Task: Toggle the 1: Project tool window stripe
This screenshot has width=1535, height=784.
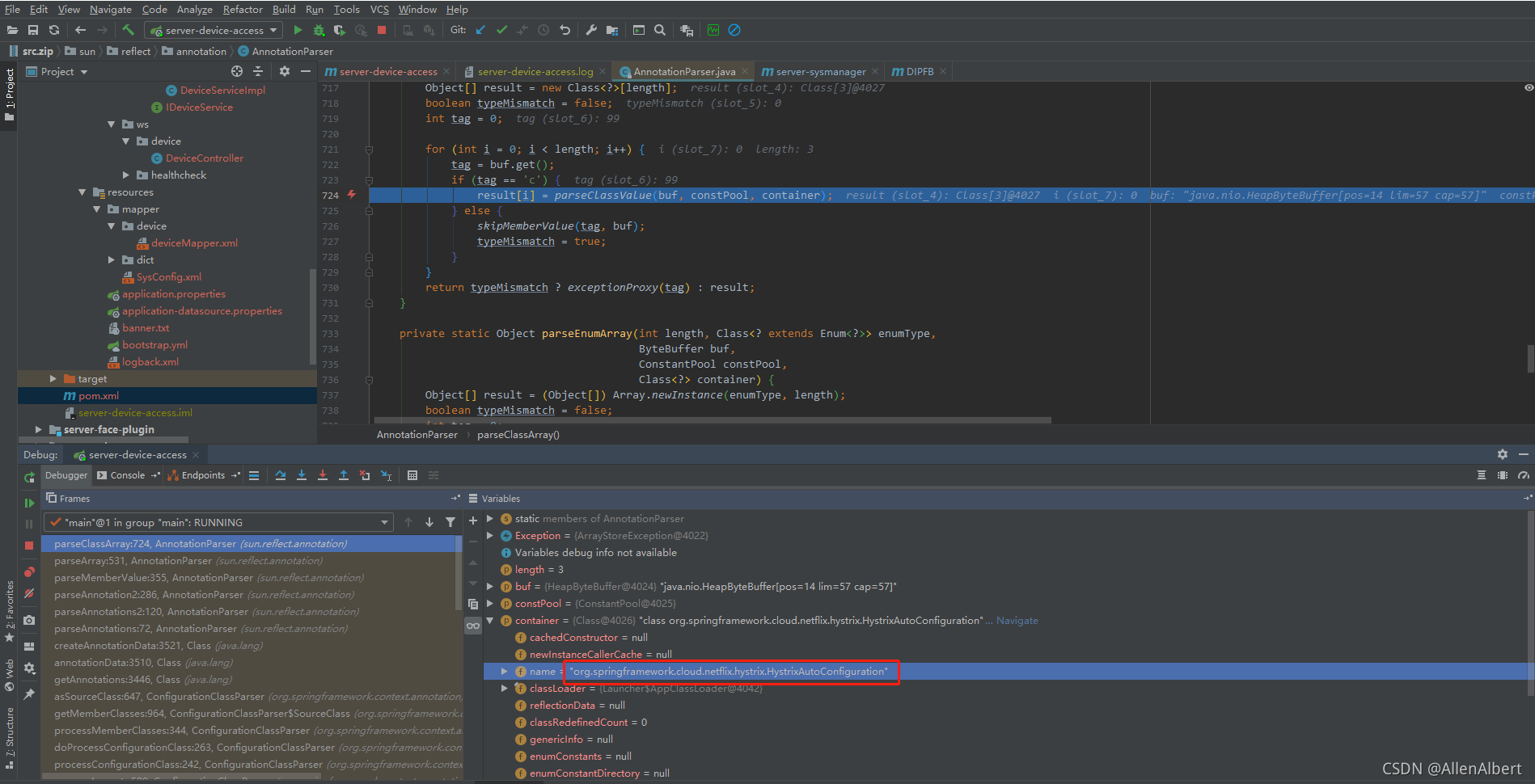Action: click(x=9, y=95)
